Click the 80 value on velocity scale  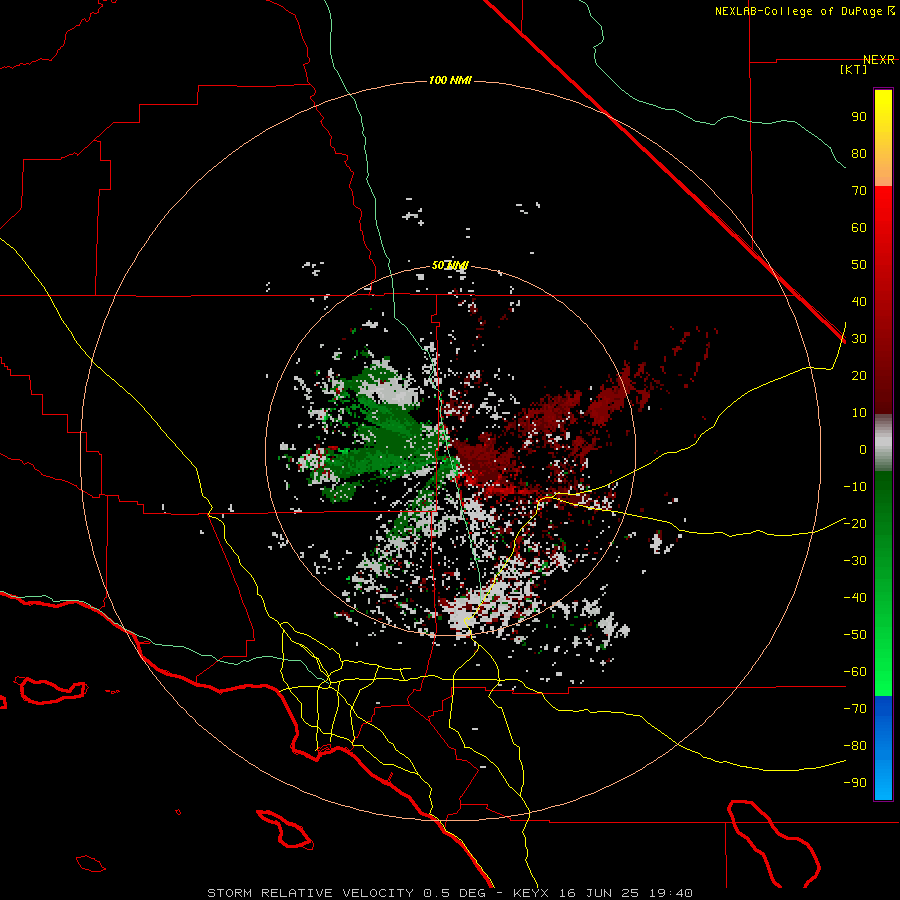click(x=859, y=154)
